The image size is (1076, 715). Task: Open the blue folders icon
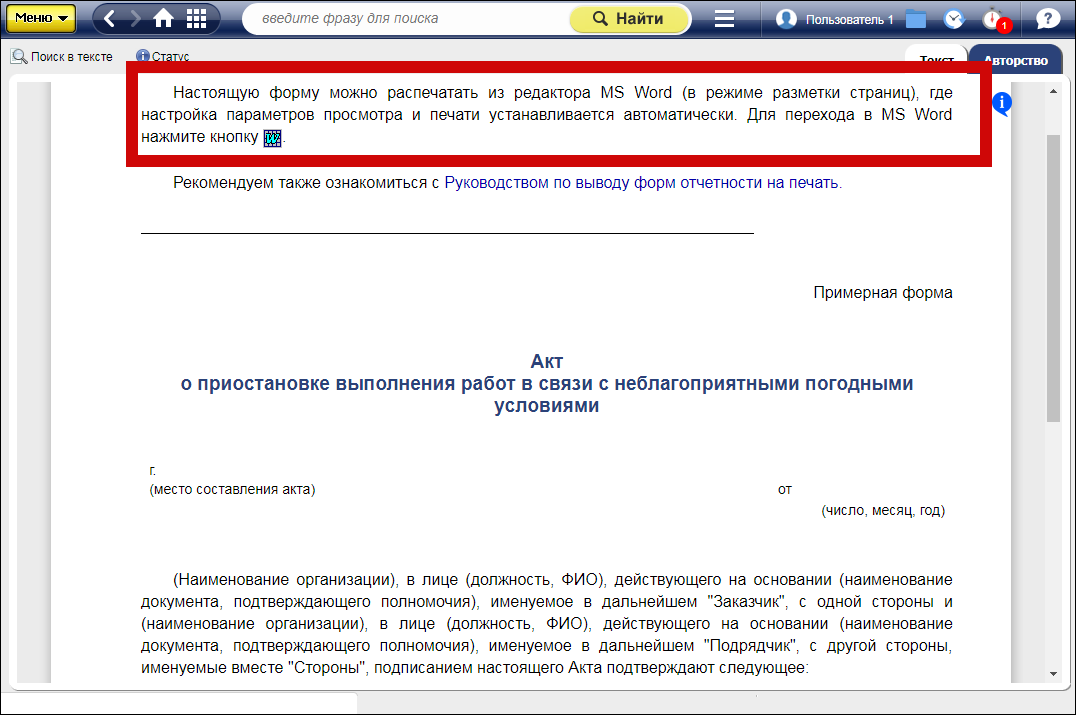(x=916, y=19)
